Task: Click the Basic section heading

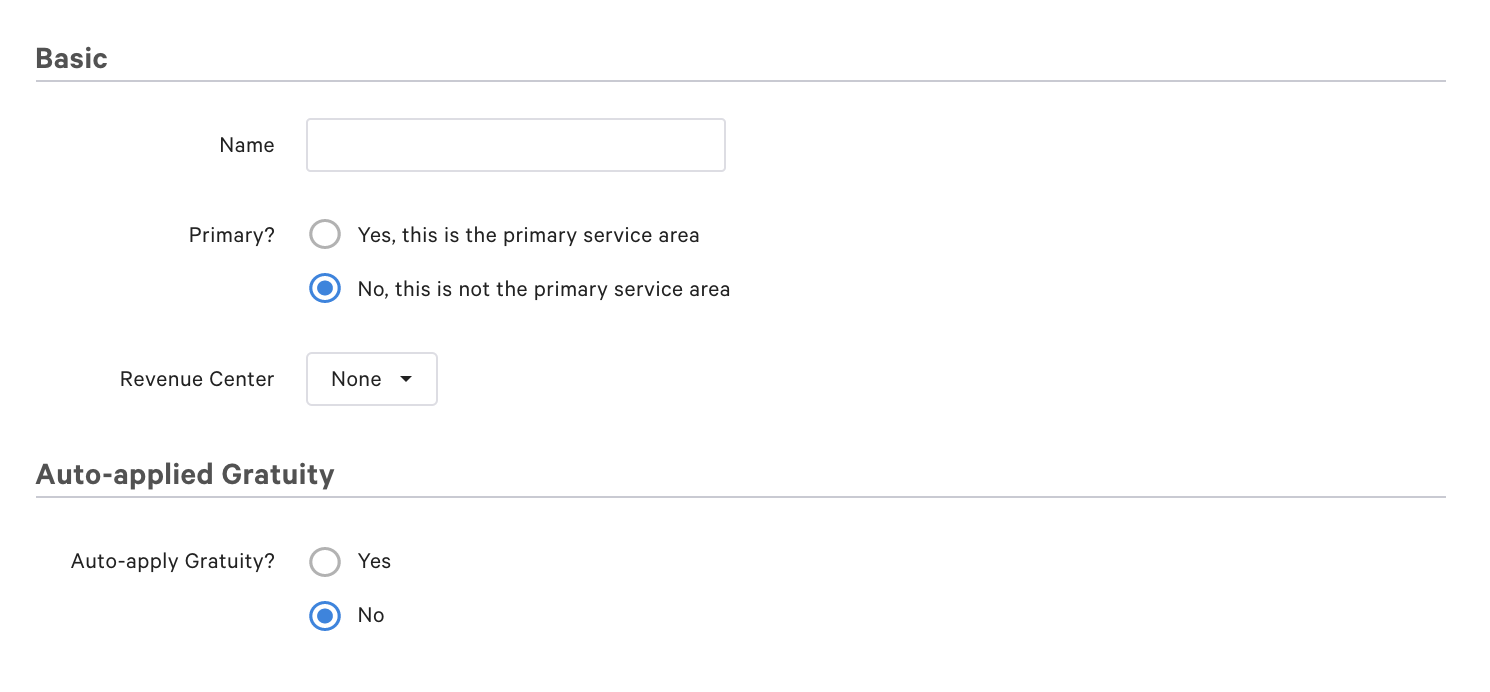Action: click(x=71, y=58)
